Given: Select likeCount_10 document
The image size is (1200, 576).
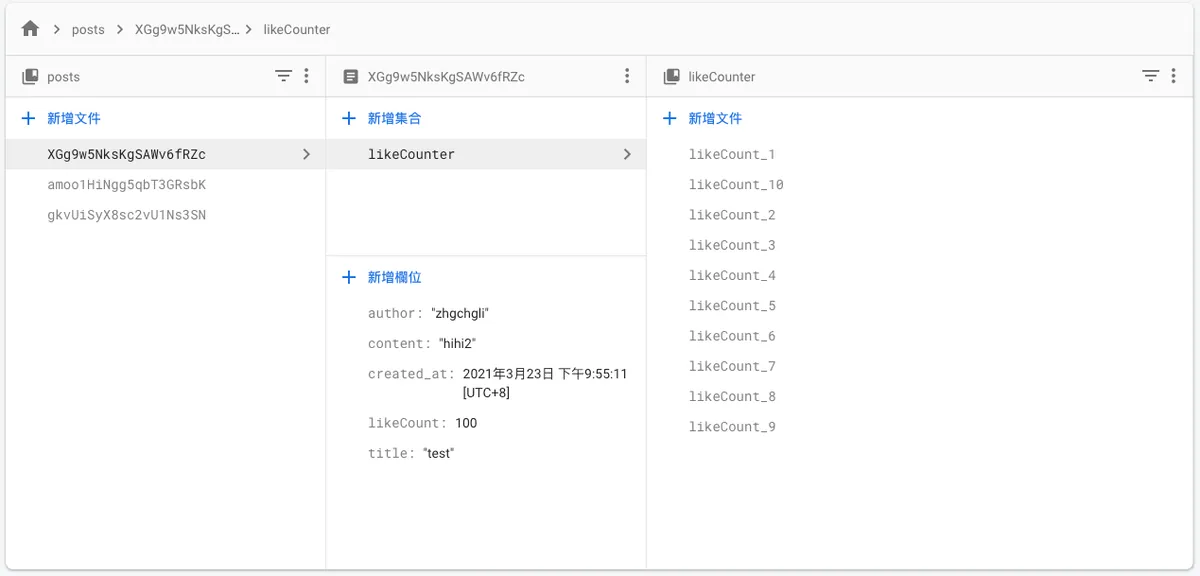Looking at the screenshot, I should (736, 185).
